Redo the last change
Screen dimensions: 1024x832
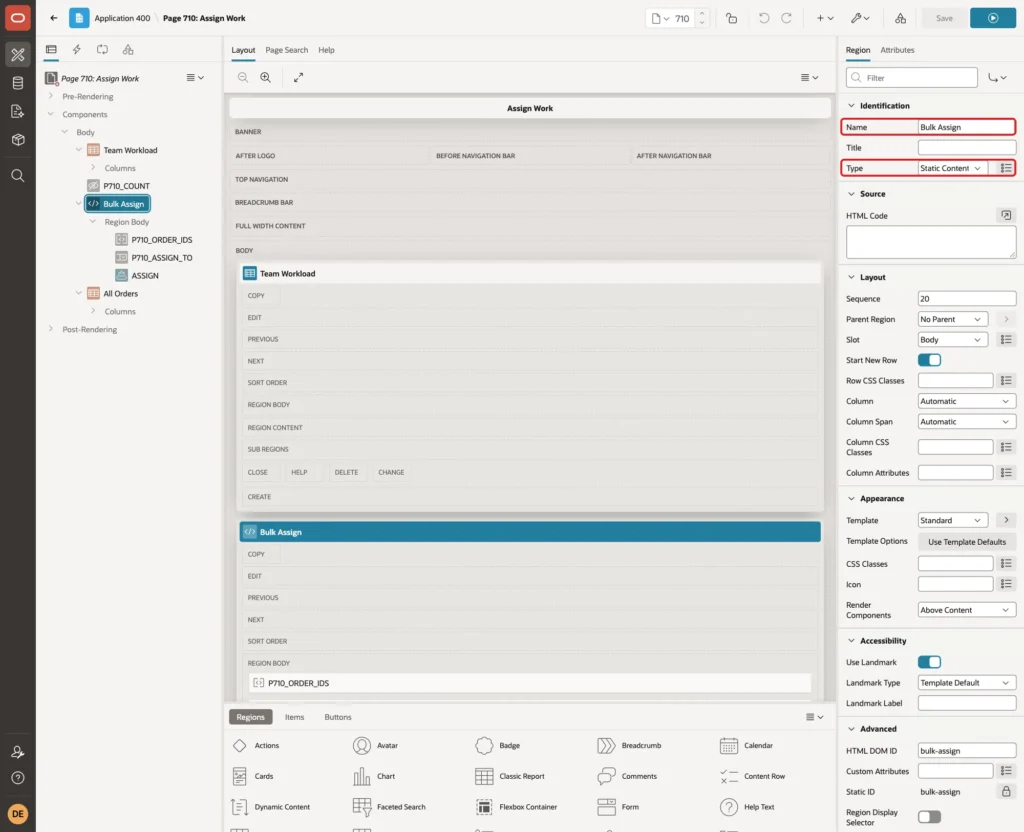coord(786,18)
